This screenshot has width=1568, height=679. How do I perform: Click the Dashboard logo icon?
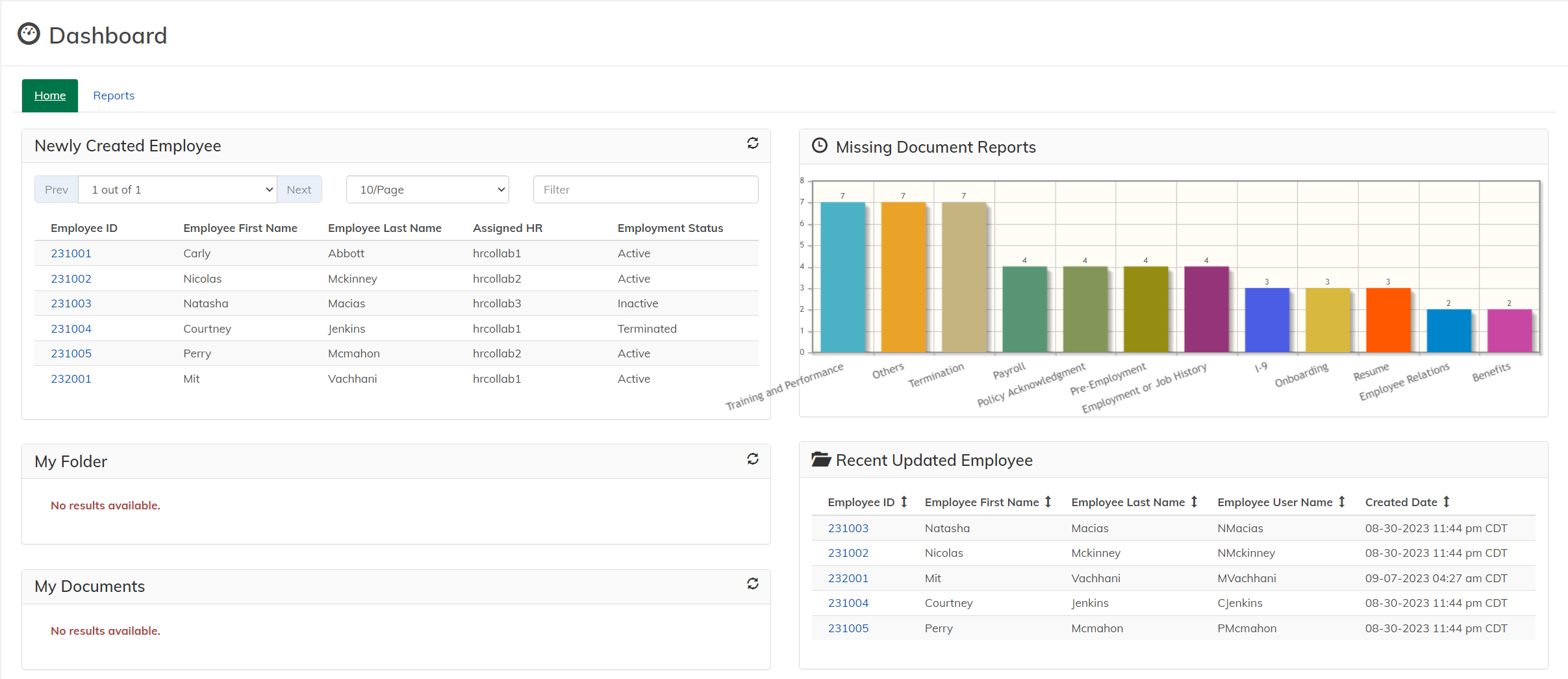(29, 34)
